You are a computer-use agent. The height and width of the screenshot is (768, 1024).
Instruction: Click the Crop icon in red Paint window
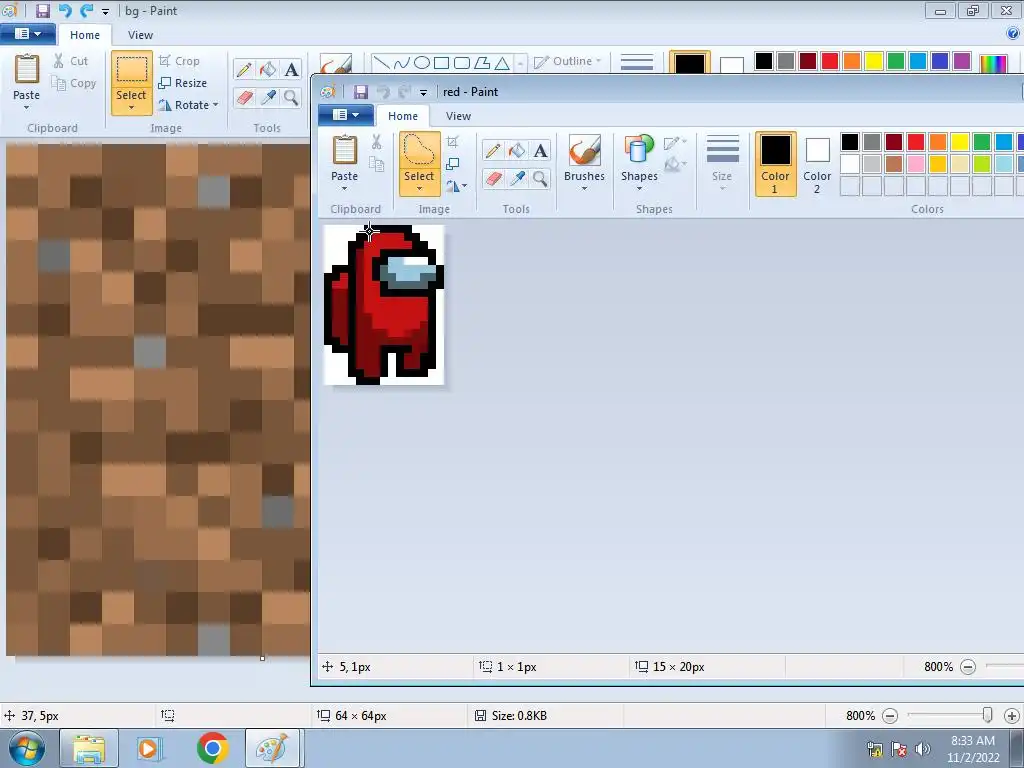click(453, 142)
